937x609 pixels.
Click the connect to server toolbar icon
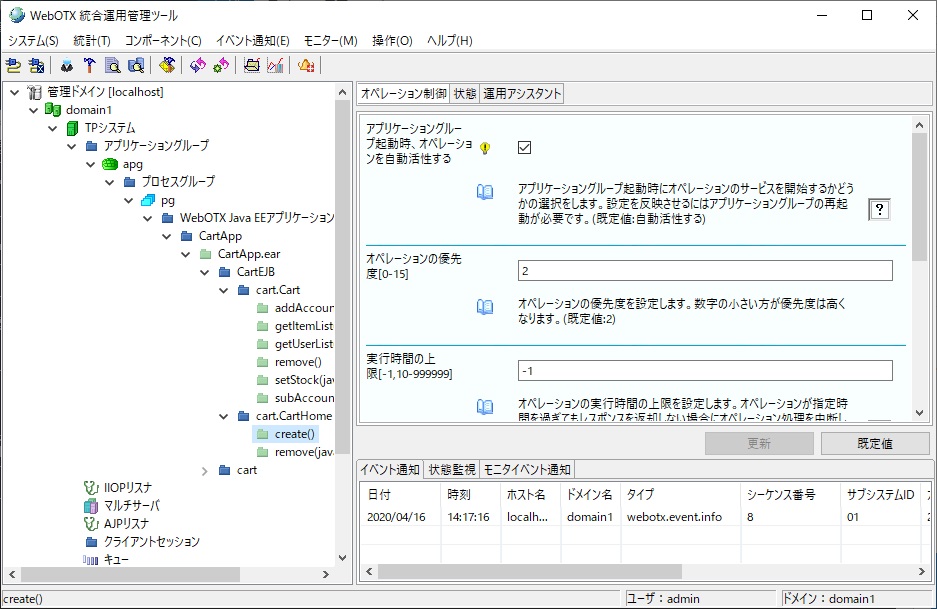click(x=13, y=66)
